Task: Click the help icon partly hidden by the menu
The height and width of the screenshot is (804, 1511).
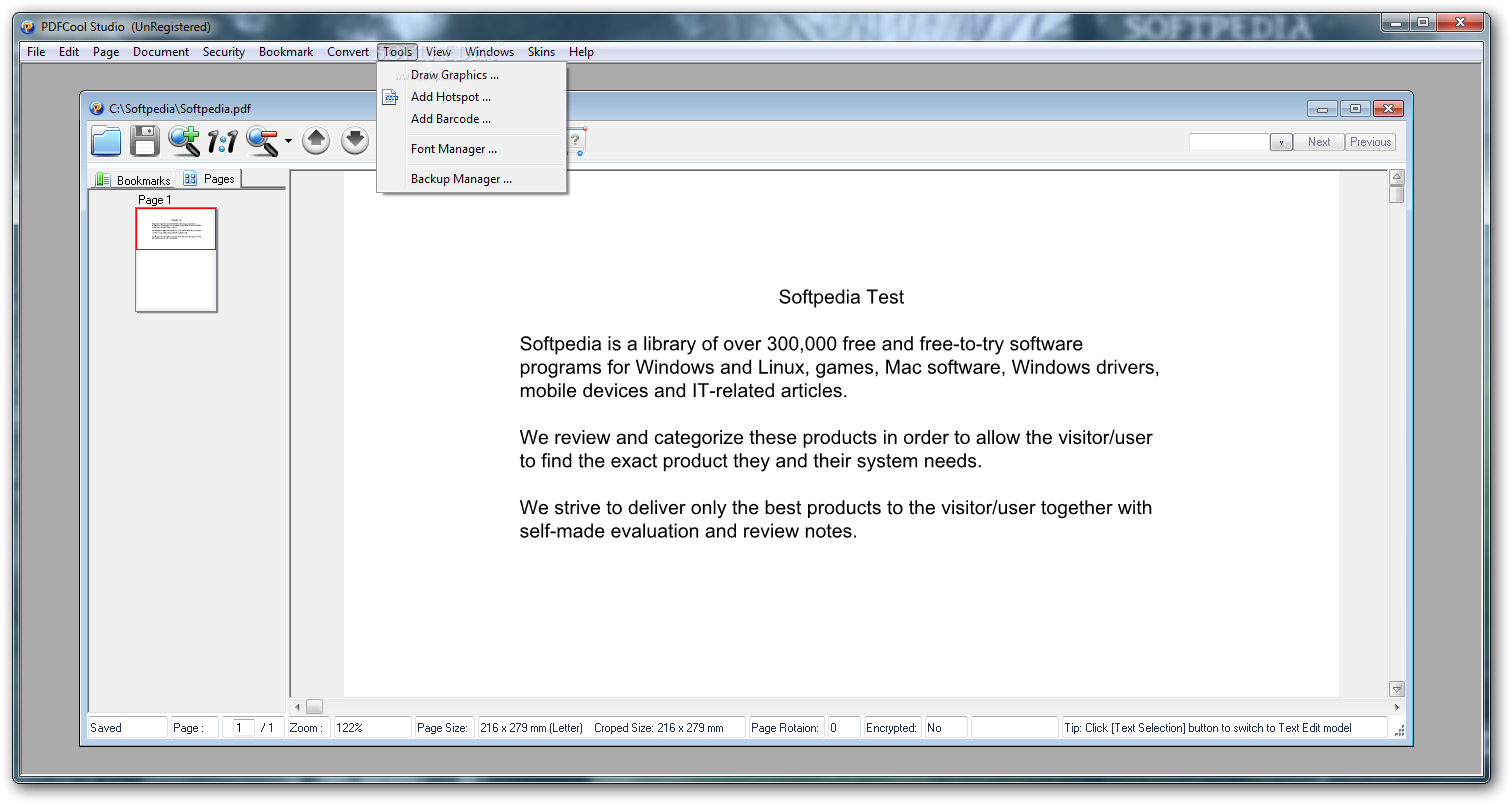Action: tap(577, 142)
